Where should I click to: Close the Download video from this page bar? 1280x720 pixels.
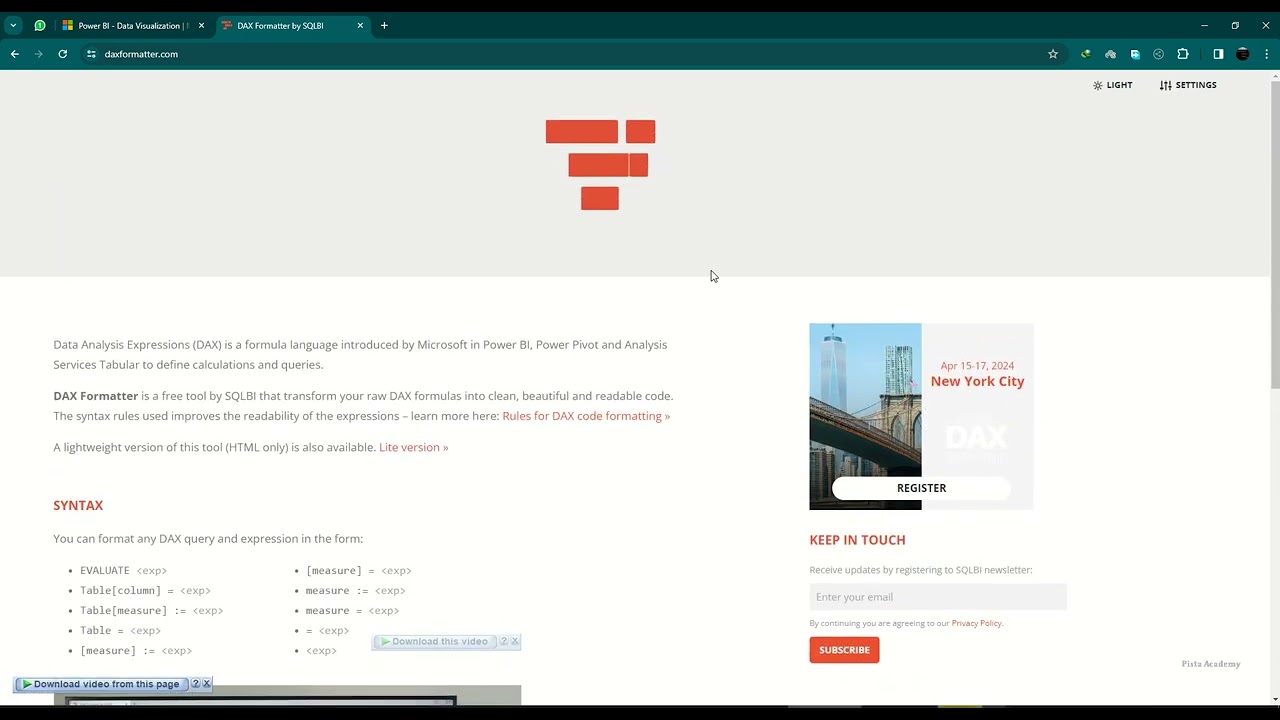click(207, 684)
